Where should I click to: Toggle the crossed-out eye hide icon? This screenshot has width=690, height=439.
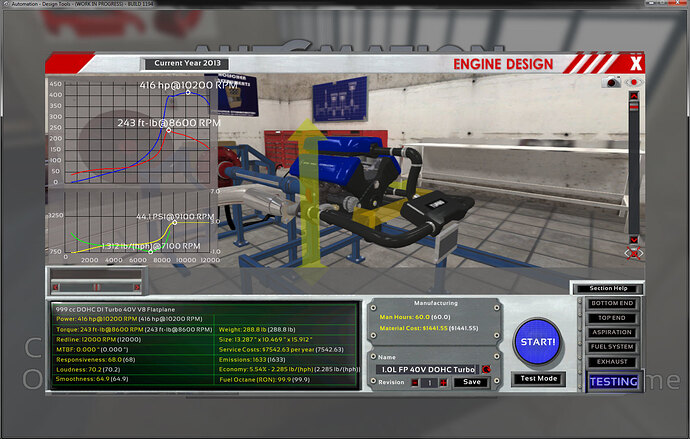[634, 253]
